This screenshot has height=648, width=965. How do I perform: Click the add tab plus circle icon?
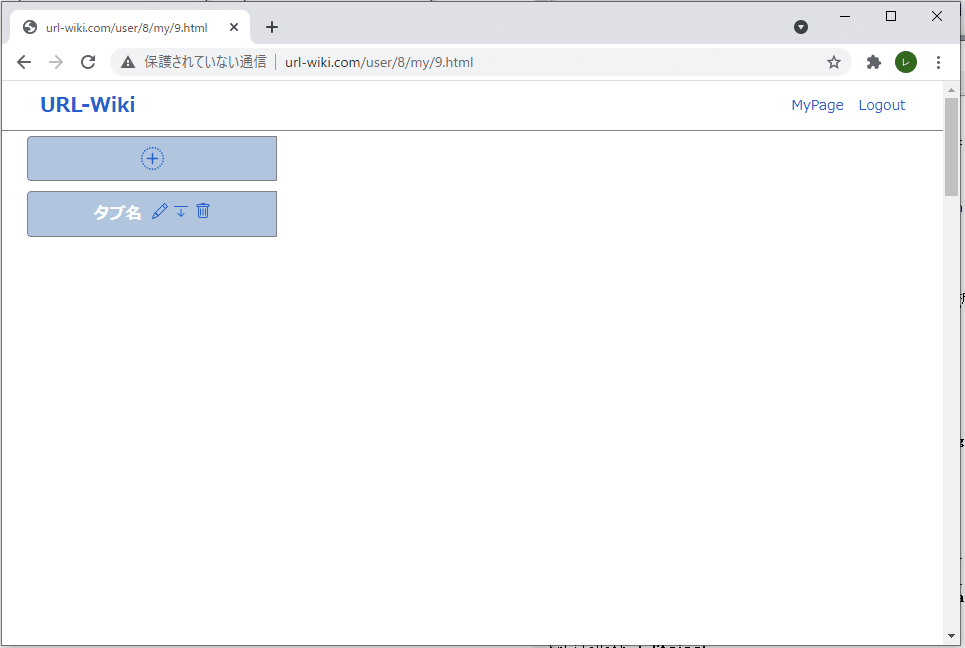pyautogui.click(x=152, y=159)
